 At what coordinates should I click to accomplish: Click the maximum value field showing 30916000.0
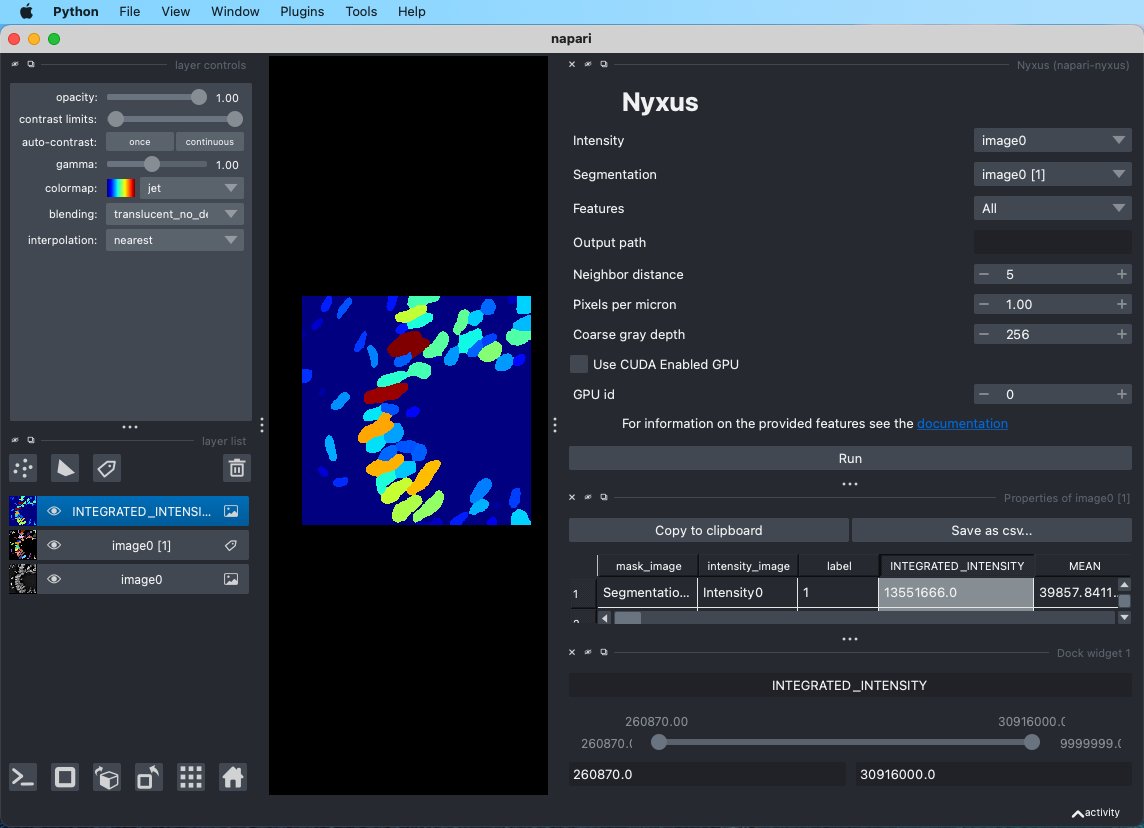coord(993,774)
